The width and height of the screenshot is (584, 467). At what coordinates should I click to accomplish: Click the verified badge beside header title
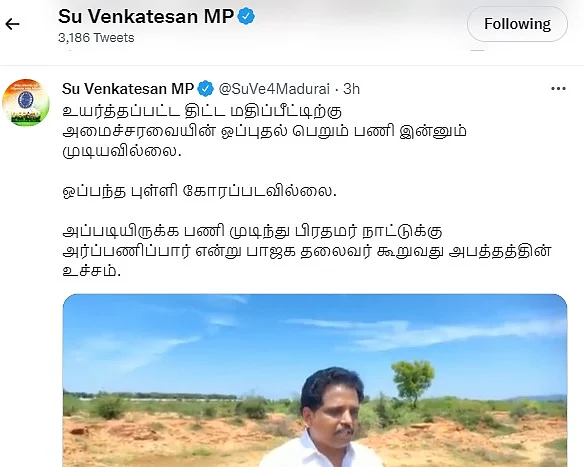tap(246, 17)
